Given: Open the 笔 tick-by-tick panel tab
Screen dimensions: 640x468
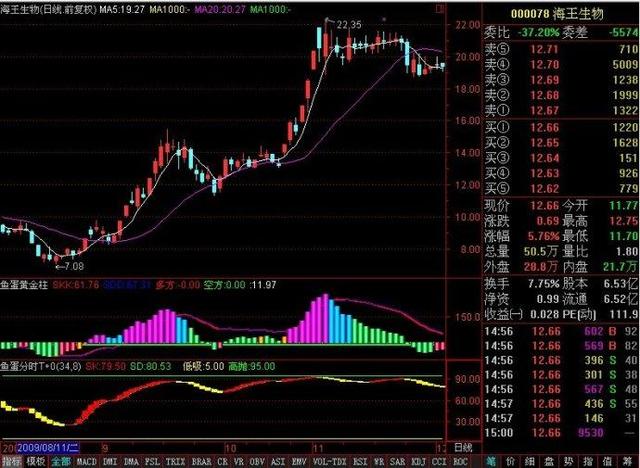Looking at the screenshot, I should click(x=492, y=461).
